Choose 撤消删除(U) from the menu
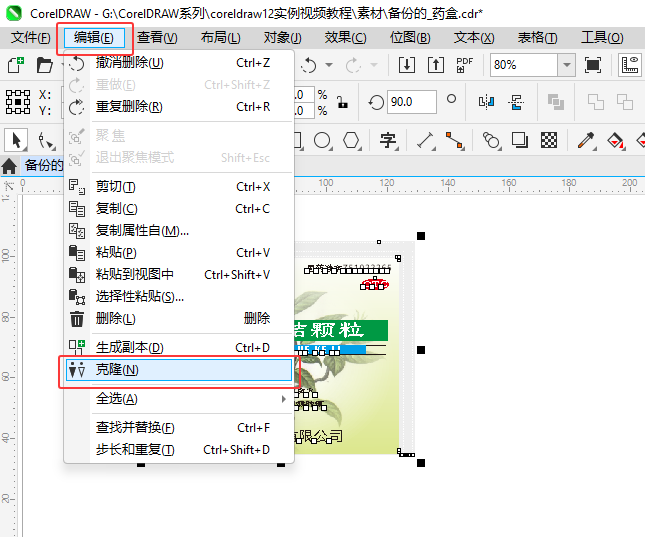Image resolution: width=645 pixels, height=537 pixels. click(179, 63)
